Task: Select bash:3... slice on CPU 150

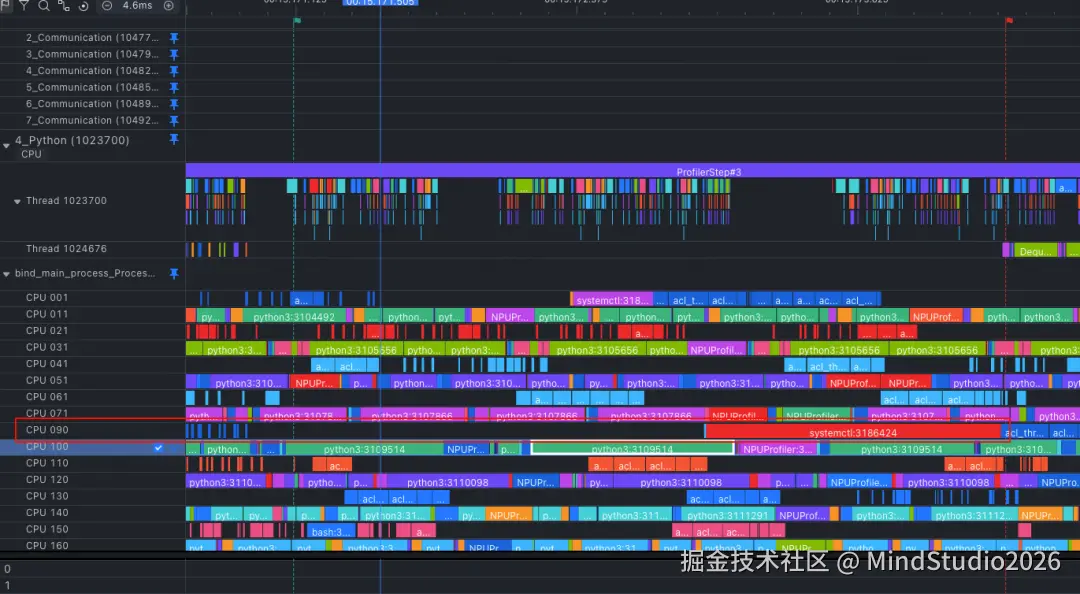Action: [330, 531]
